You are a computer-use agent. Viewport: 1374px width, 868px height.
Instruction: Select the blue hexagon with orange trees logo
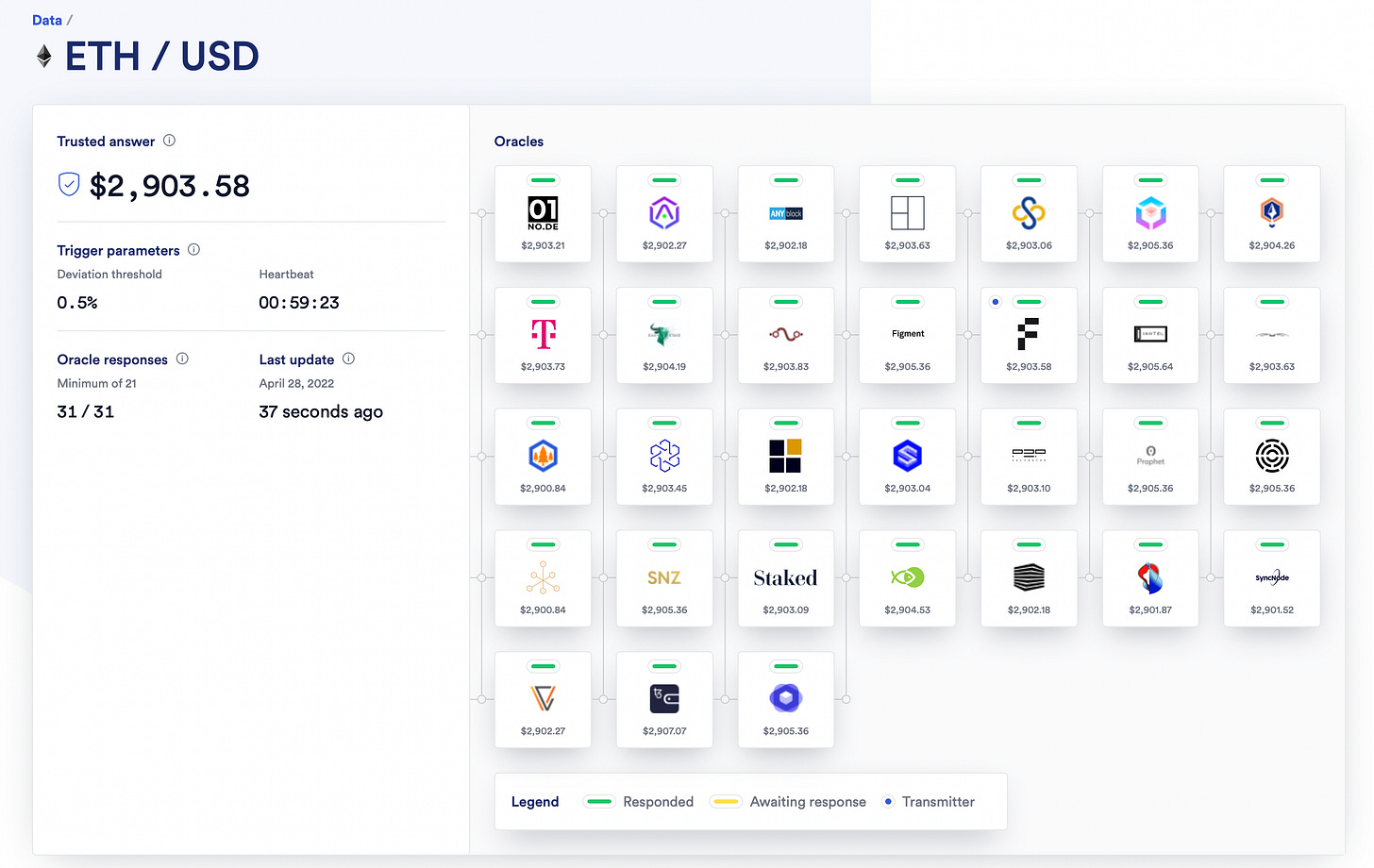click(x=543, y=456)
